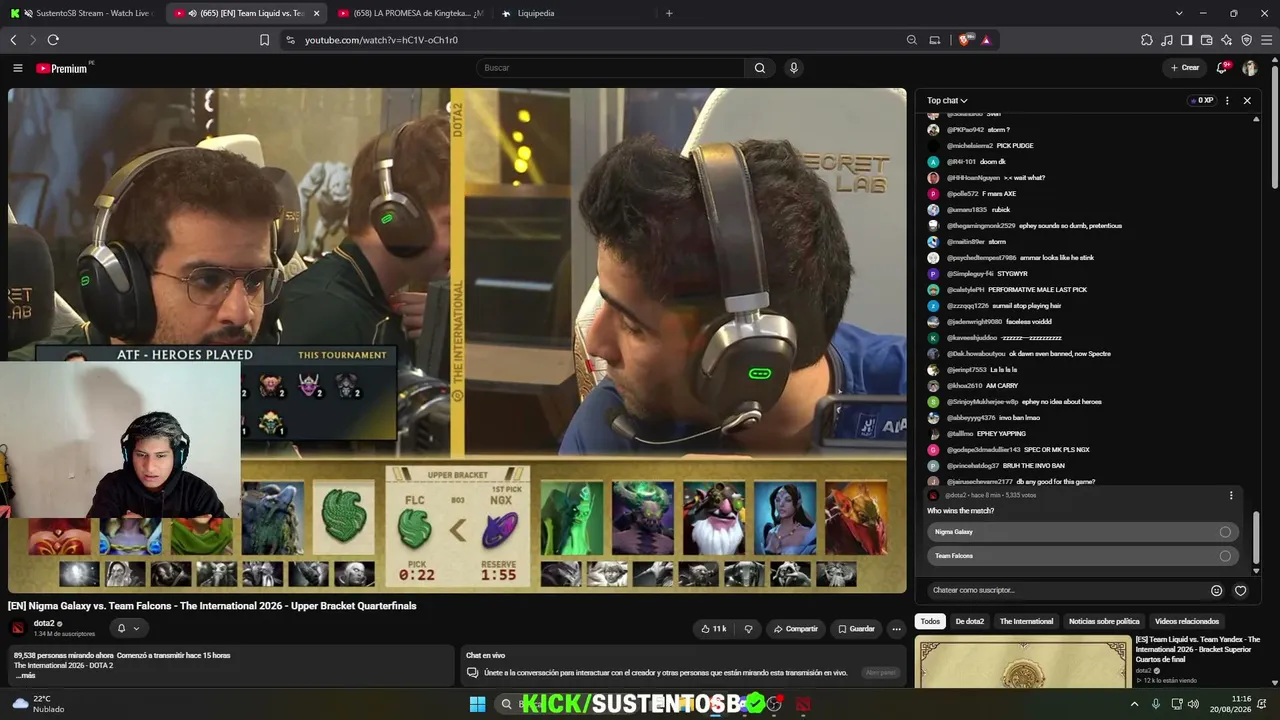Viewport: 1280px width, 720px height.
Task: Open the dota2 channel avatar
Action: tap(18, 628)
